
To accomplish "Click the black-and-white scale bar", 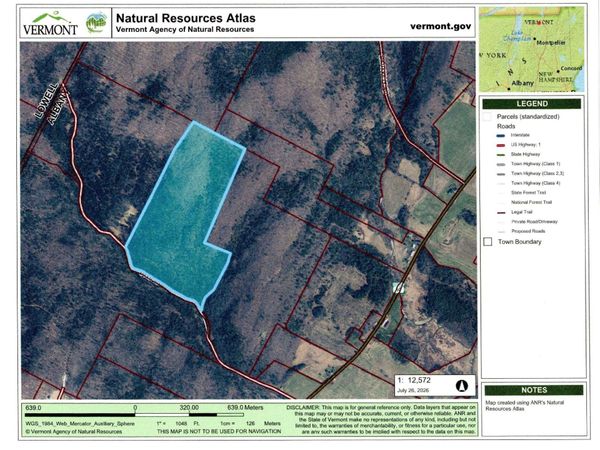I will 134,414.
